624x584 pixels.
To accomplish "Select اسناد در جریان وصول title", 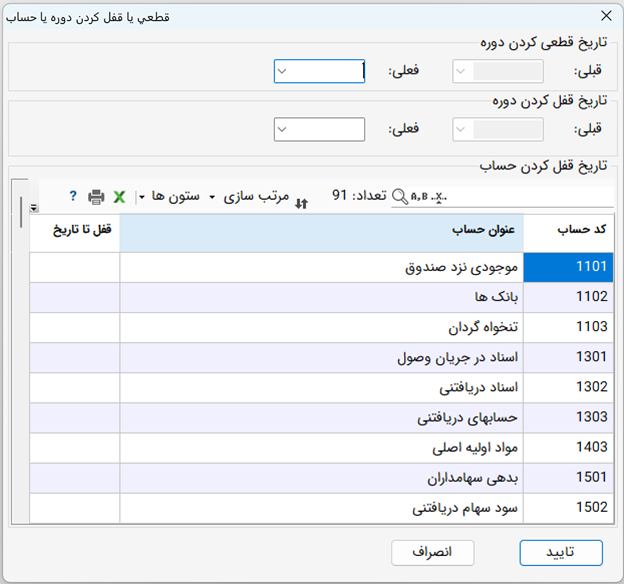I will (x=458, y=358).
